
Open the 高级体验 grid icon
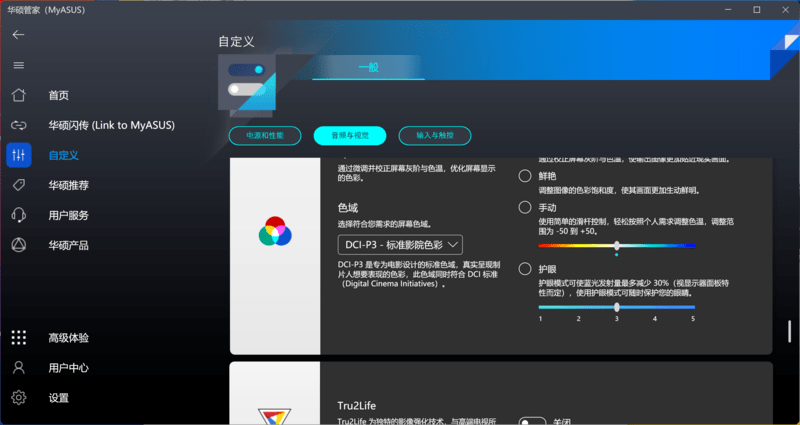[x=18, y=338]
